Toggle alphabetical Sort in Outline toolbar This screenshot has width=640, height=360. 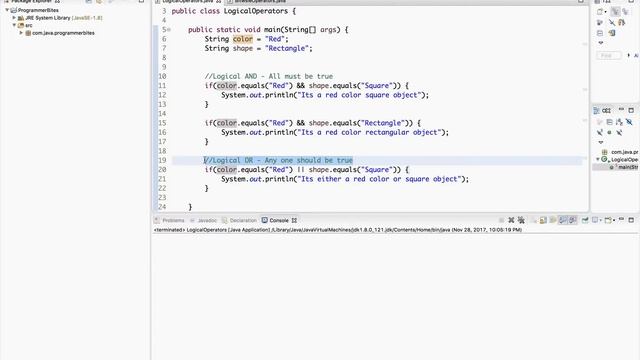(x=619, y=122)
